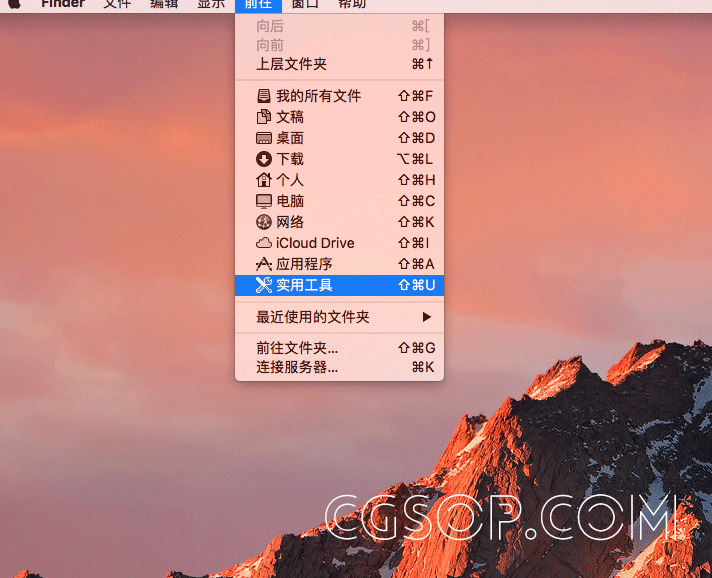The width and height of the screenshot is (712, 578).
Task: Click the 网络 globe icon
Action: click(x=264, y=222)
